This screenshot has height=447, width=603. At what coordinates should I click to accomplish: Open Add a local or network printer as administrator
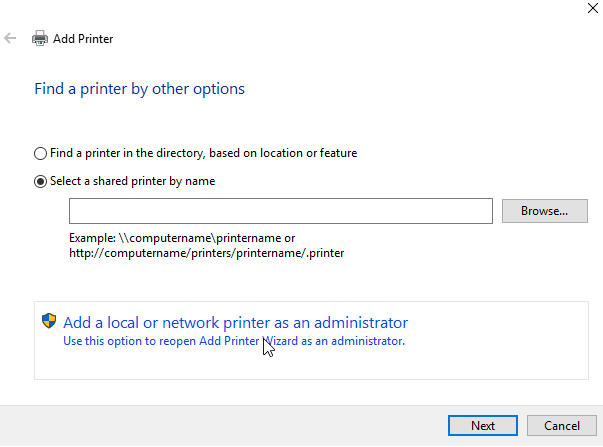click(235, 322)
